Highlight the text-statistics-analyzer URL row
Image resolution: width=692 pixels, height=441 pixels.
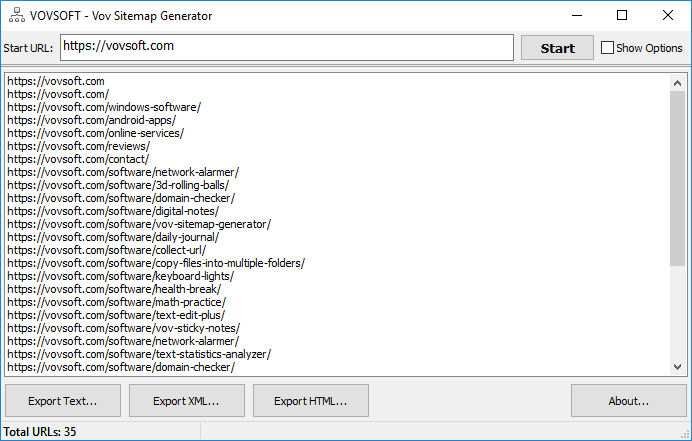click(x=139, y=354)
